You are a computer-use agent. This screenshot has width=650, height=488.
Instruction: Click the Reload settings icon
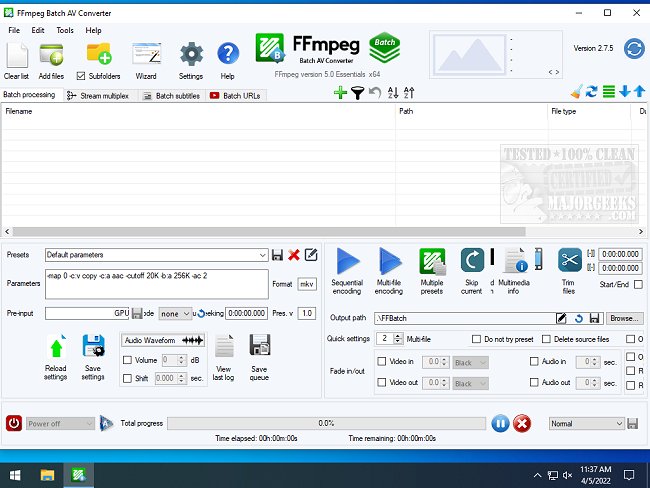(56, 348)
